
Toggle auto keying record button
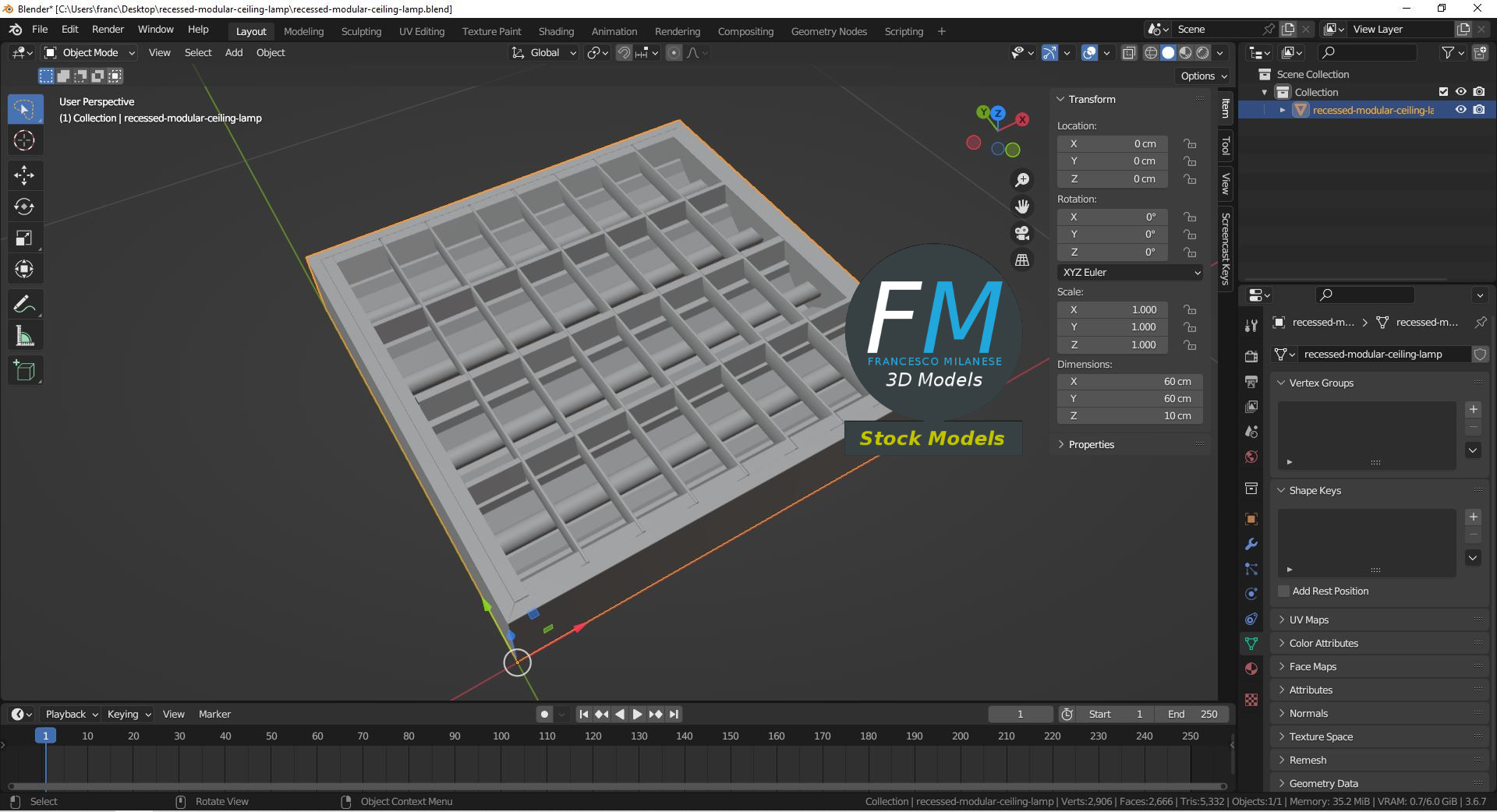pos(544,714)
